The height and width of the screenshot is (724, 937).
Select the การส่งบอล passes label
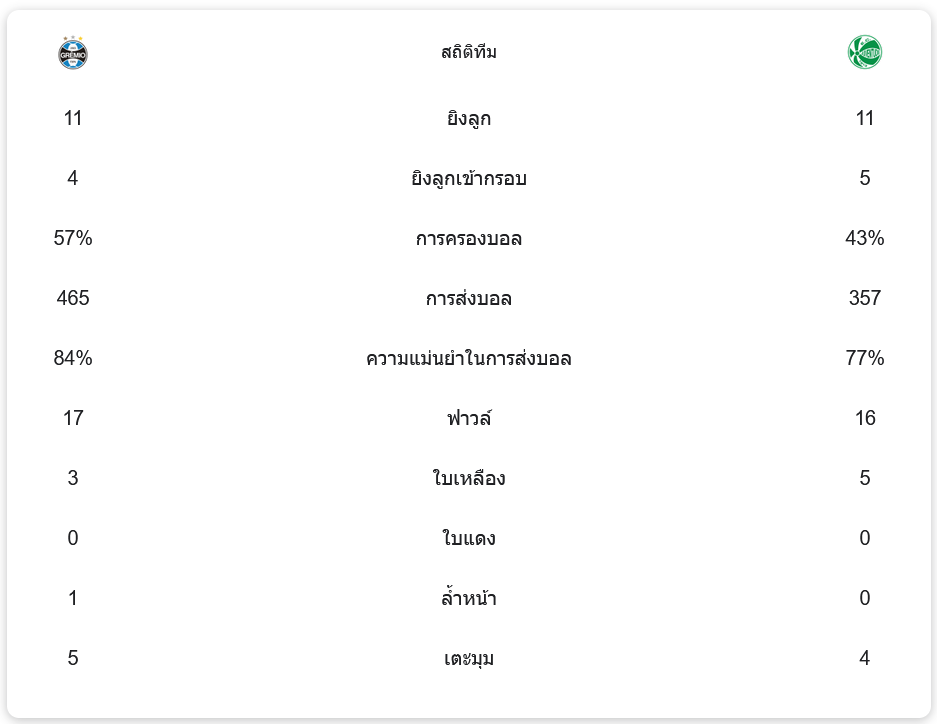pos(468,299)
